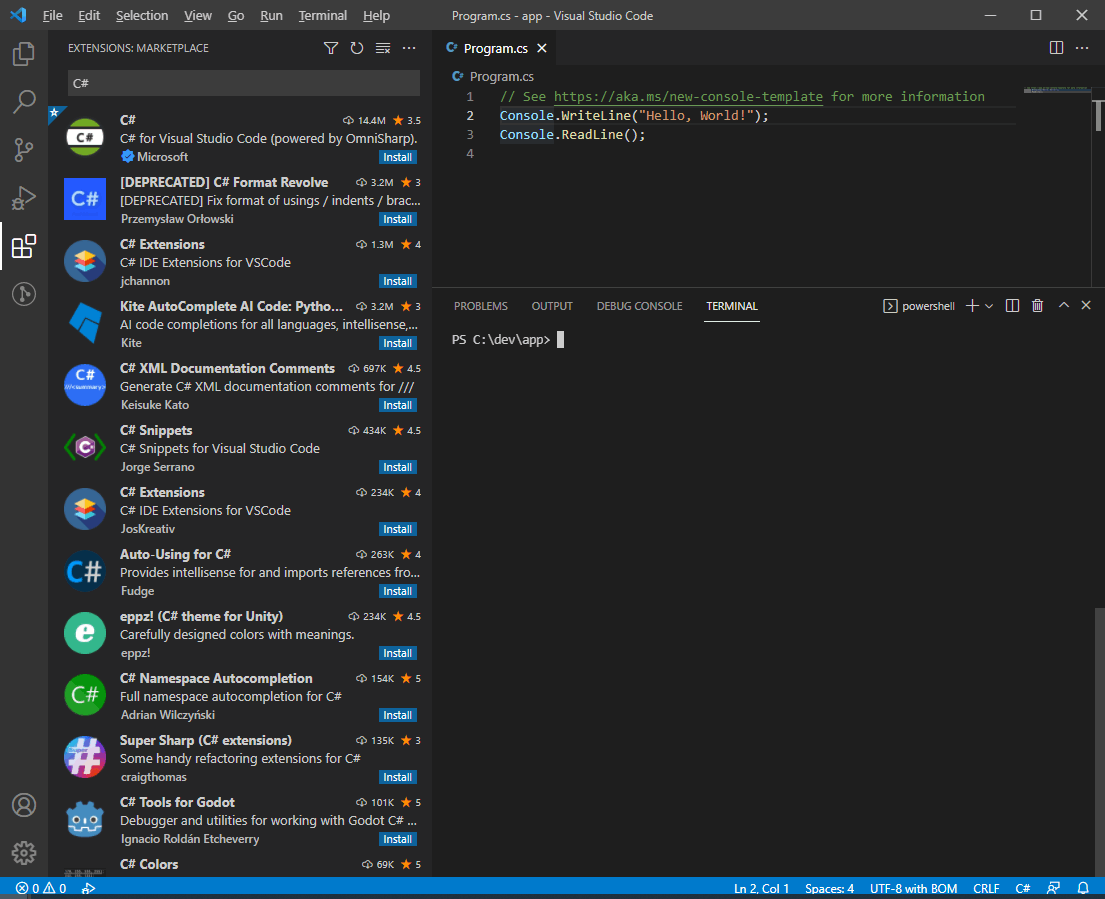This screenshot has height=899, width=1105.
Task: Install the Kite AutoComplete extension
Action: click(x=397, y=343)
